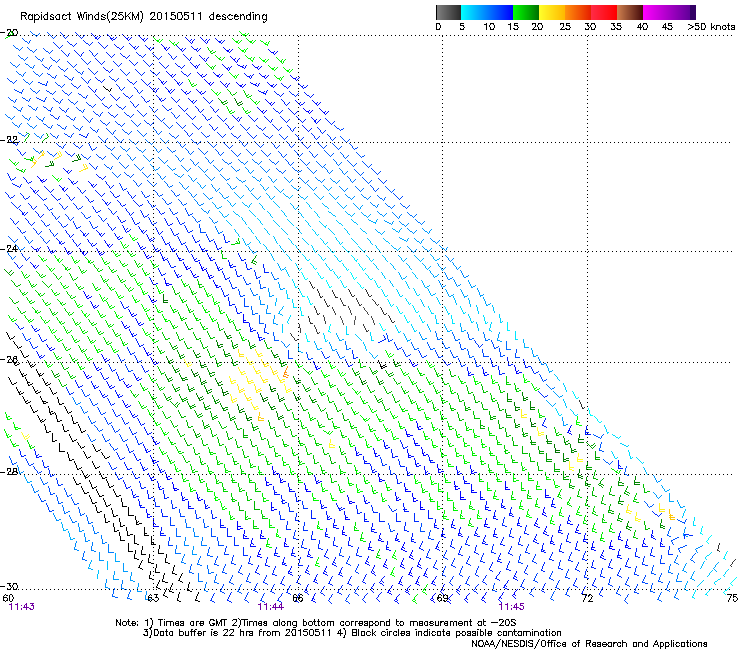
Task: Click the latitude label '-30'
Action: 9,586
